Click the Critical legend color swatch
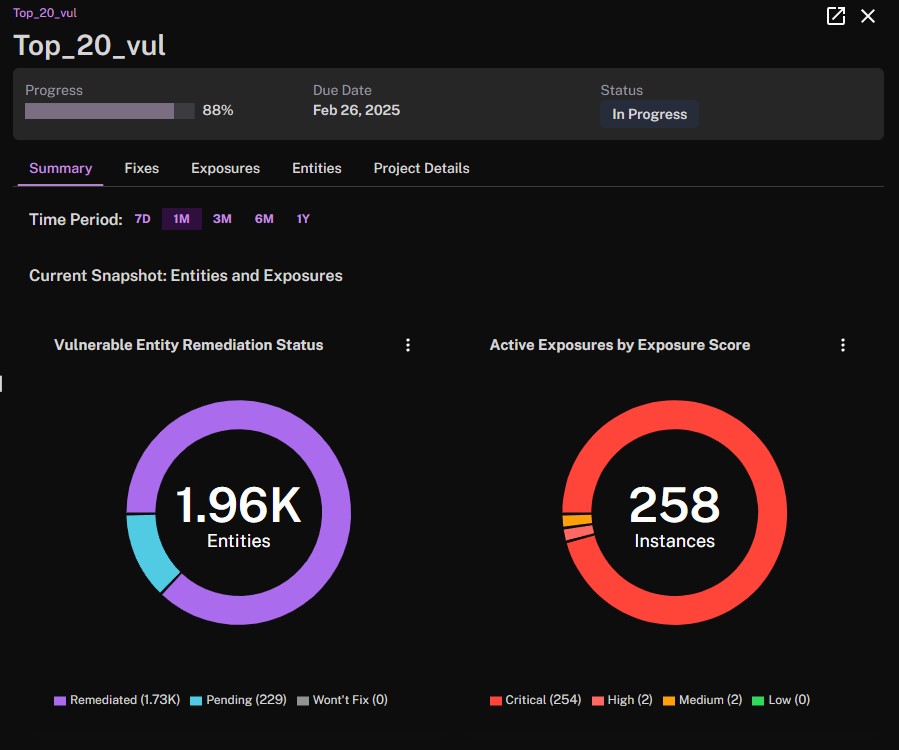Image resolution: width=899 pixels, height=750 pixels. point(496,700)
